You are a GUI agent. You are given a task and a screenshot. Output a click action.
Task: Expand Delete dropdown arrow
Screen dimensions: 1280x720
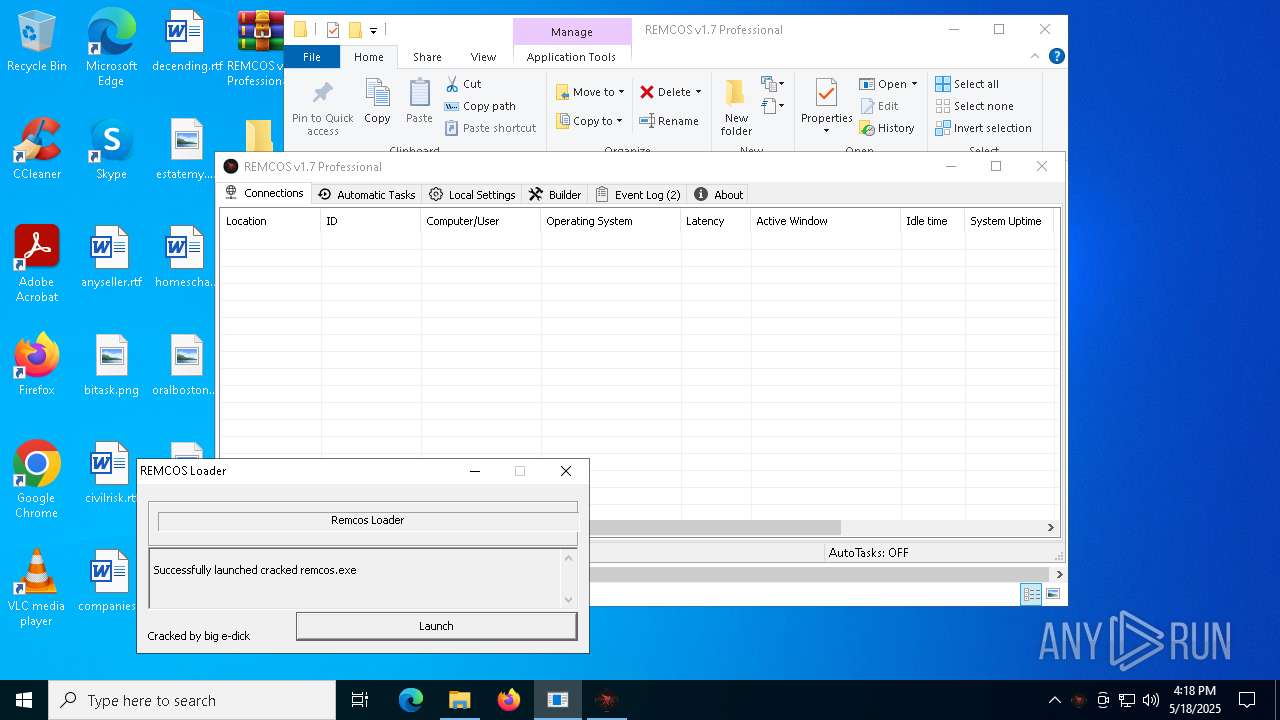tap(698, 92)
